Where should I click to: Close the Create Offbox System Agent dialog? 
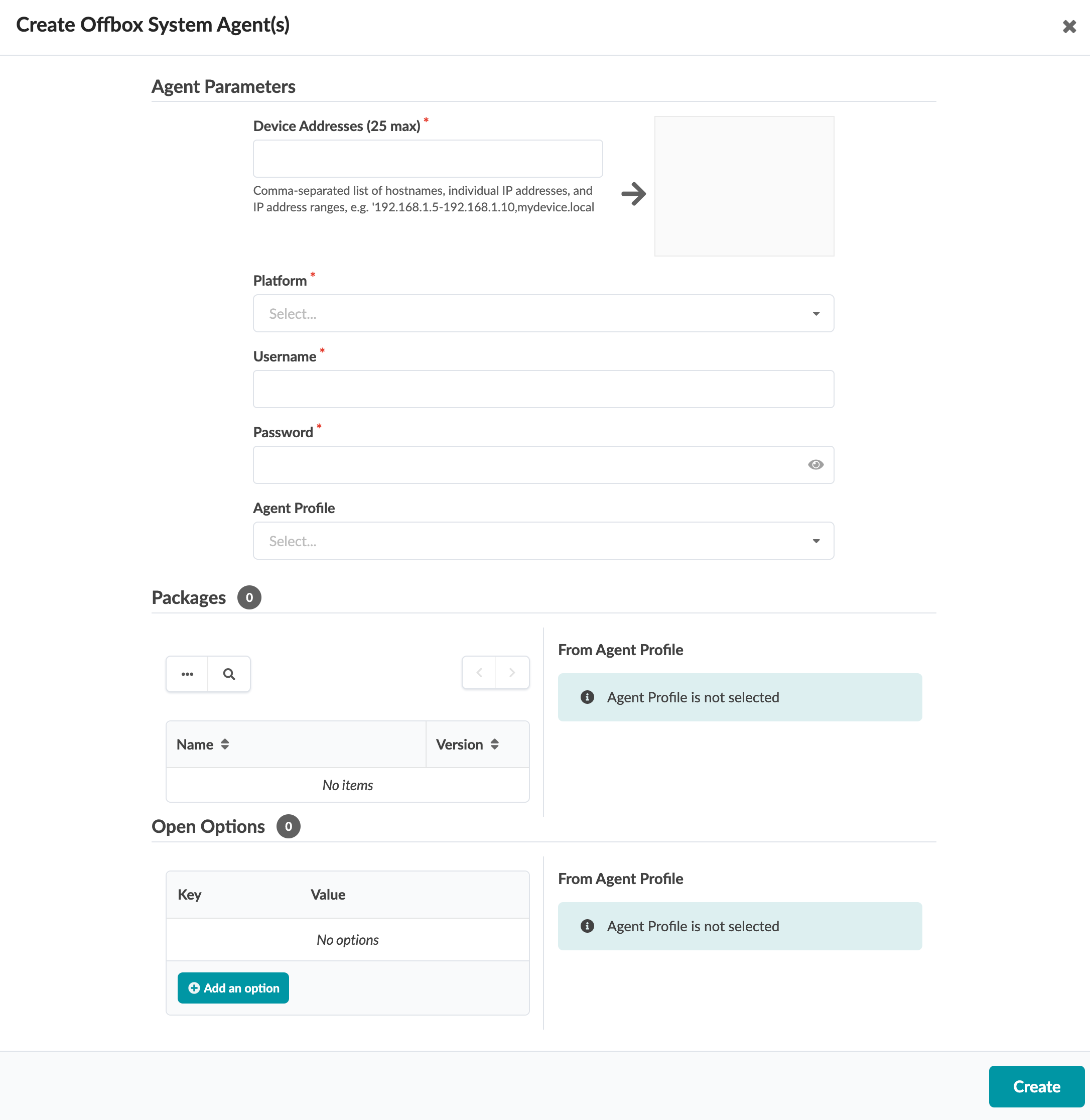(1069, 26)
